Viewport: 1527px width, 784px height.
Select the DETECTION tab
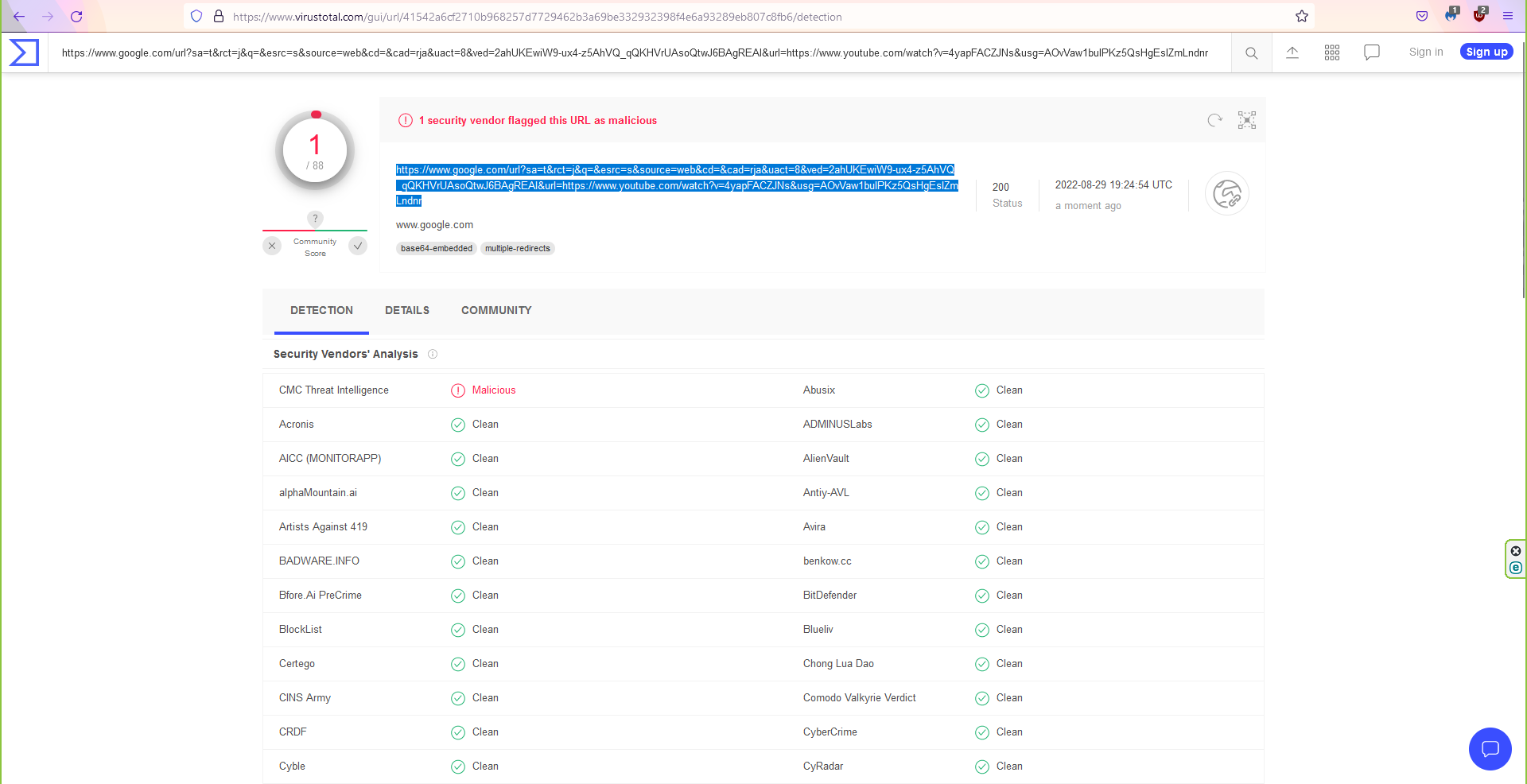[321, 311]
